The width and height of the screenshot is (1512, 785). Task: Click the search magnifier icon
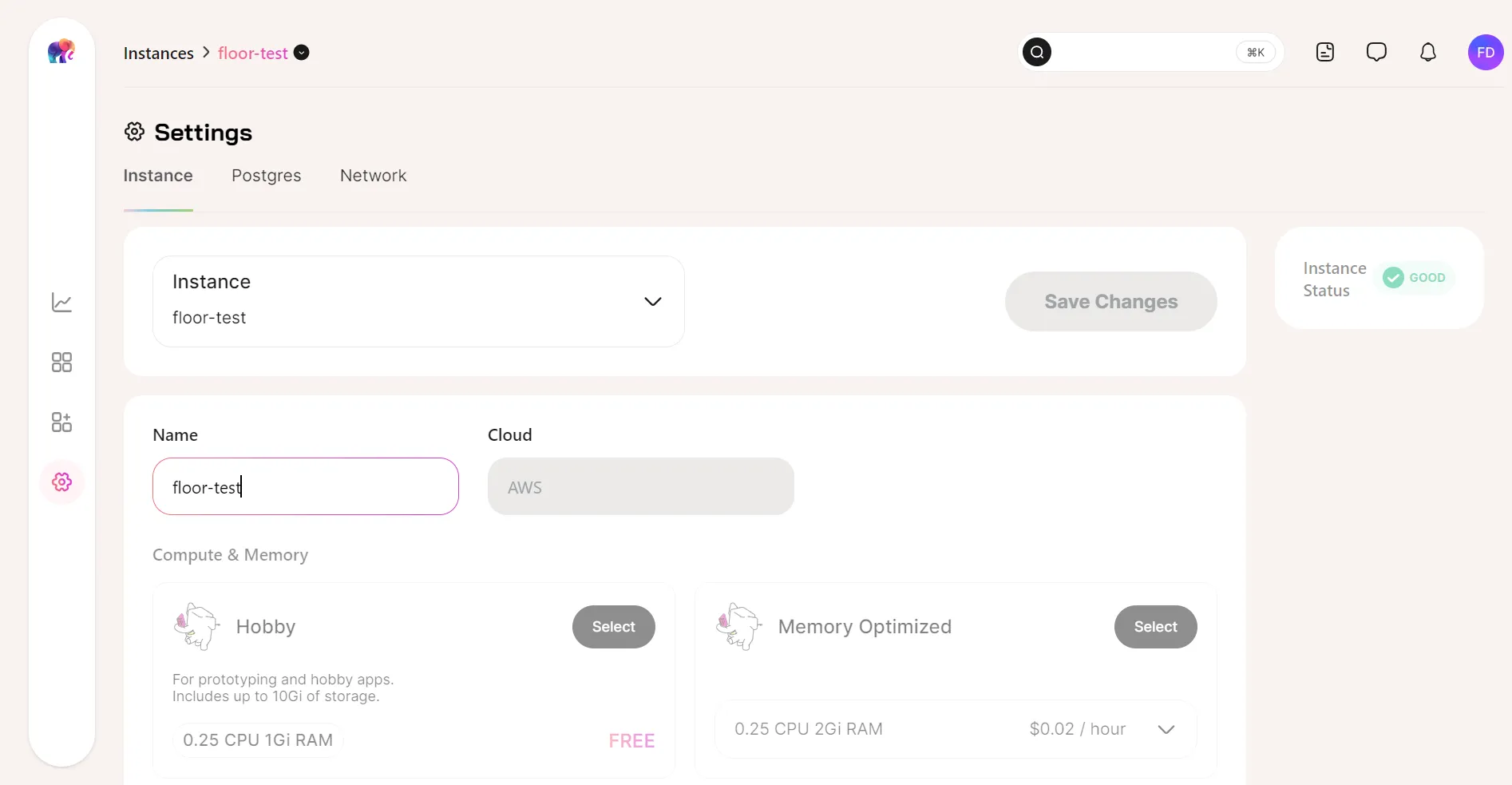click(1037, 53)
